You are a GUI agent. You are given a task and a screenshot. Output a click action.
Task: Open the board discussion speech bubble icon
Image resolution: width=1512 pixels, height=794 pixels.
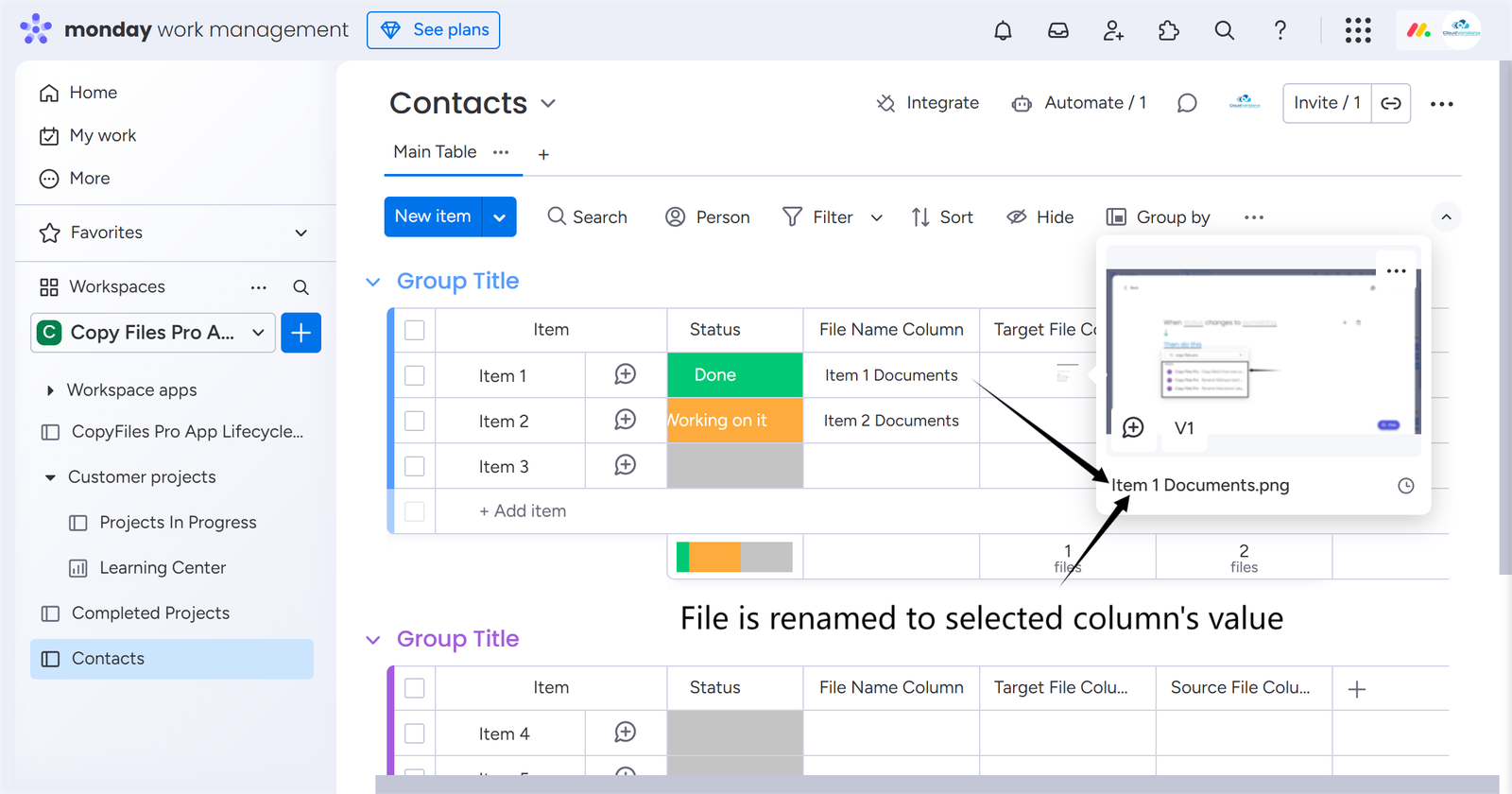1187,103
